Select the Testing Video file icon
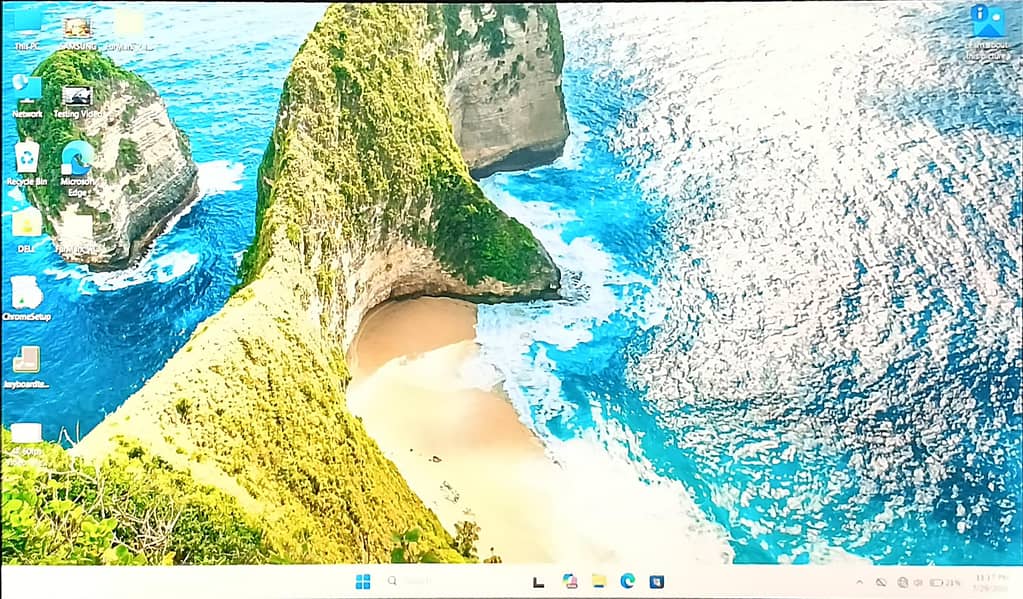Viewport: 1023px width, 599px height. point(77,102)
